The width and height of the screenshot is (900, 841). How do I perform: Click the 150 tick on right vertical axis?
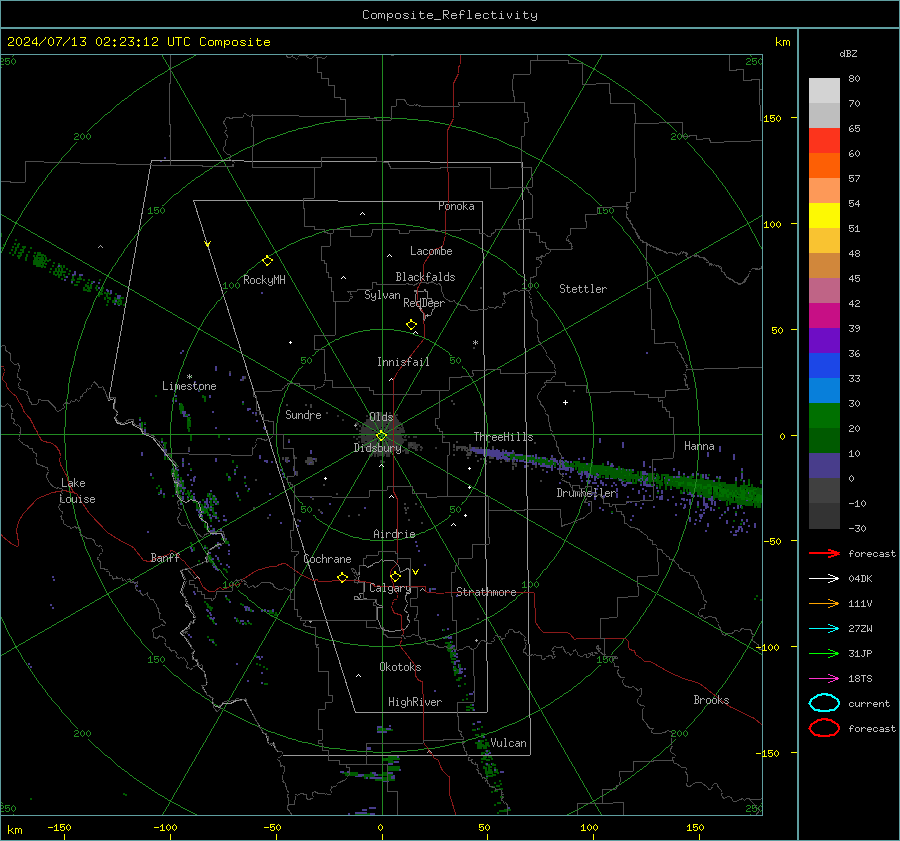(x=772, y=118)
